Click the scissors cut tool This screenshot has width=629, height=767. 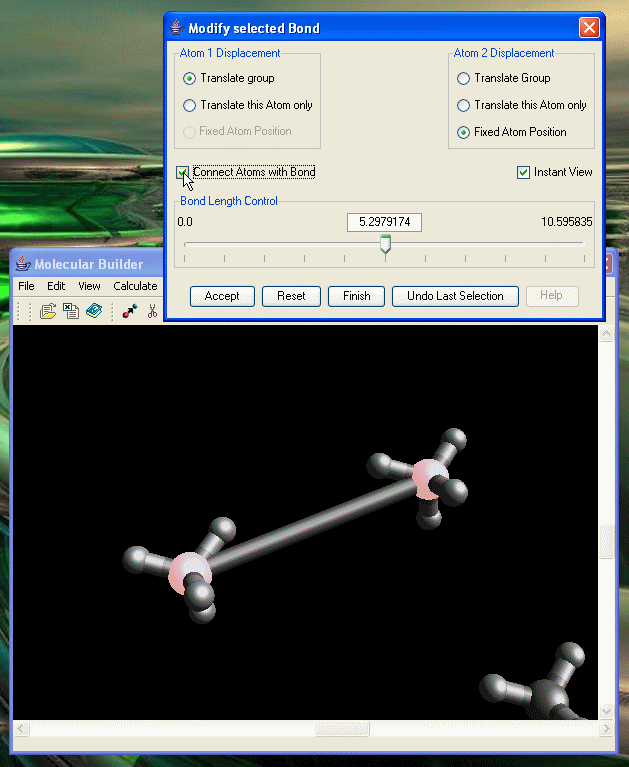(152, 311)
